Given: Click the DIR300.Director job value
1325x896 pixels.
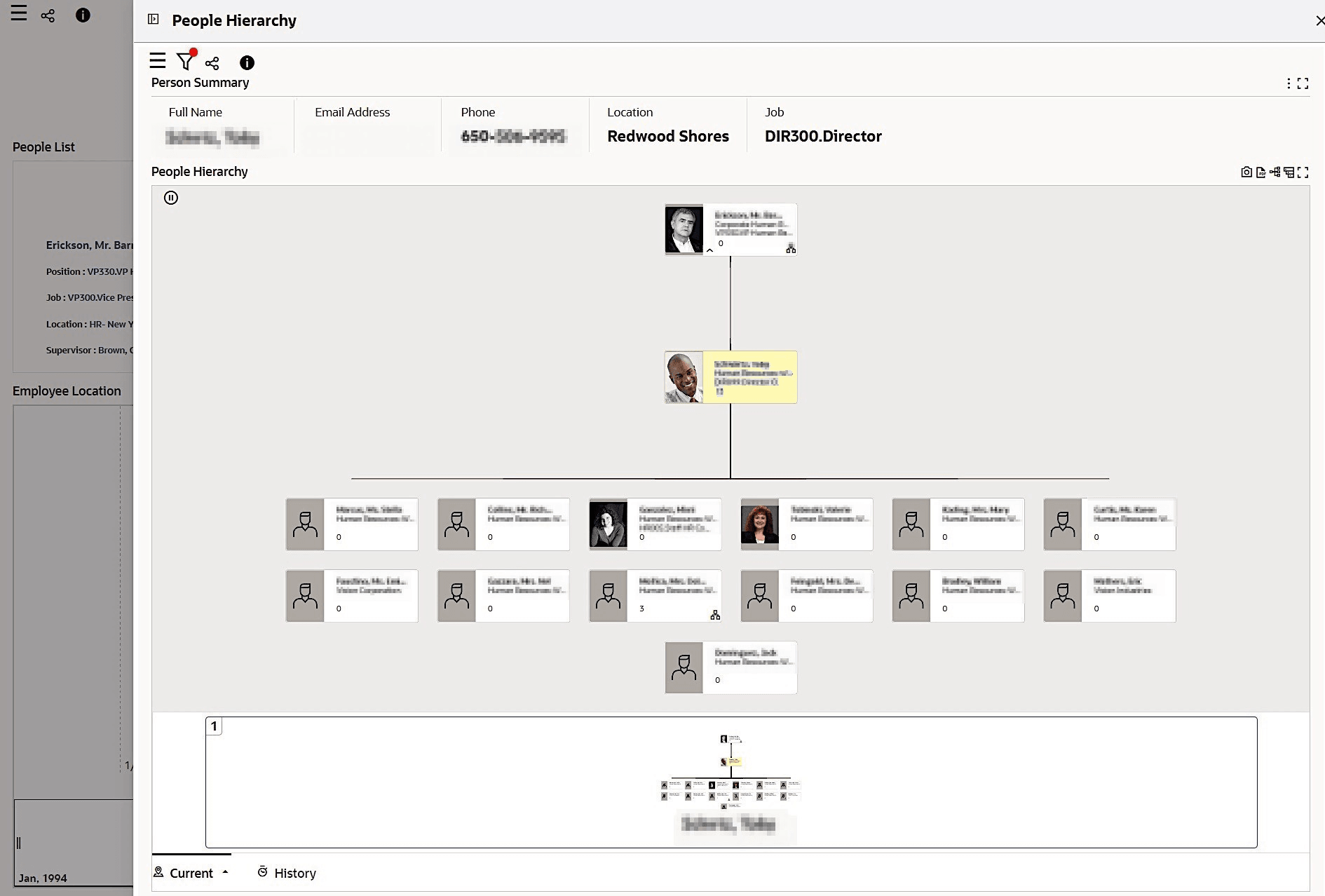Looking at the screenshot, I should [x=823, y=136].
